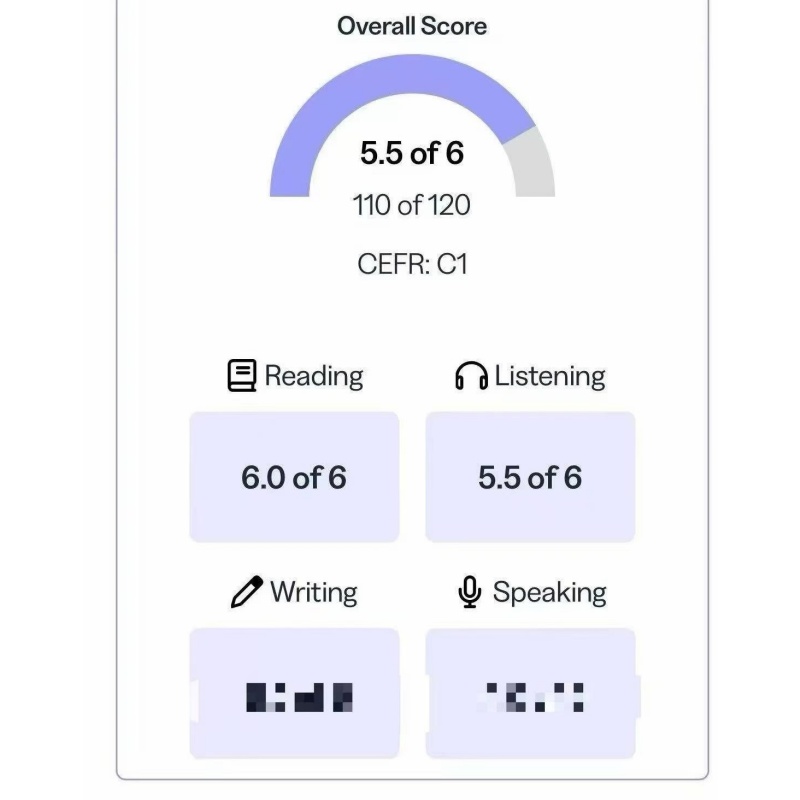Image resolution: width=800 pixels, height=800 pixels.
Task: Click the Speaking section label
Action: click(x=549, y=593)
